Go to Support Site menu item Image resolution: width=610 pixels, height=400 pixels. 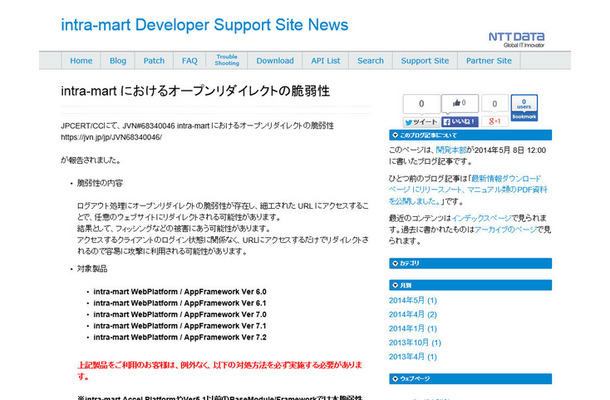tap(425, 61)
